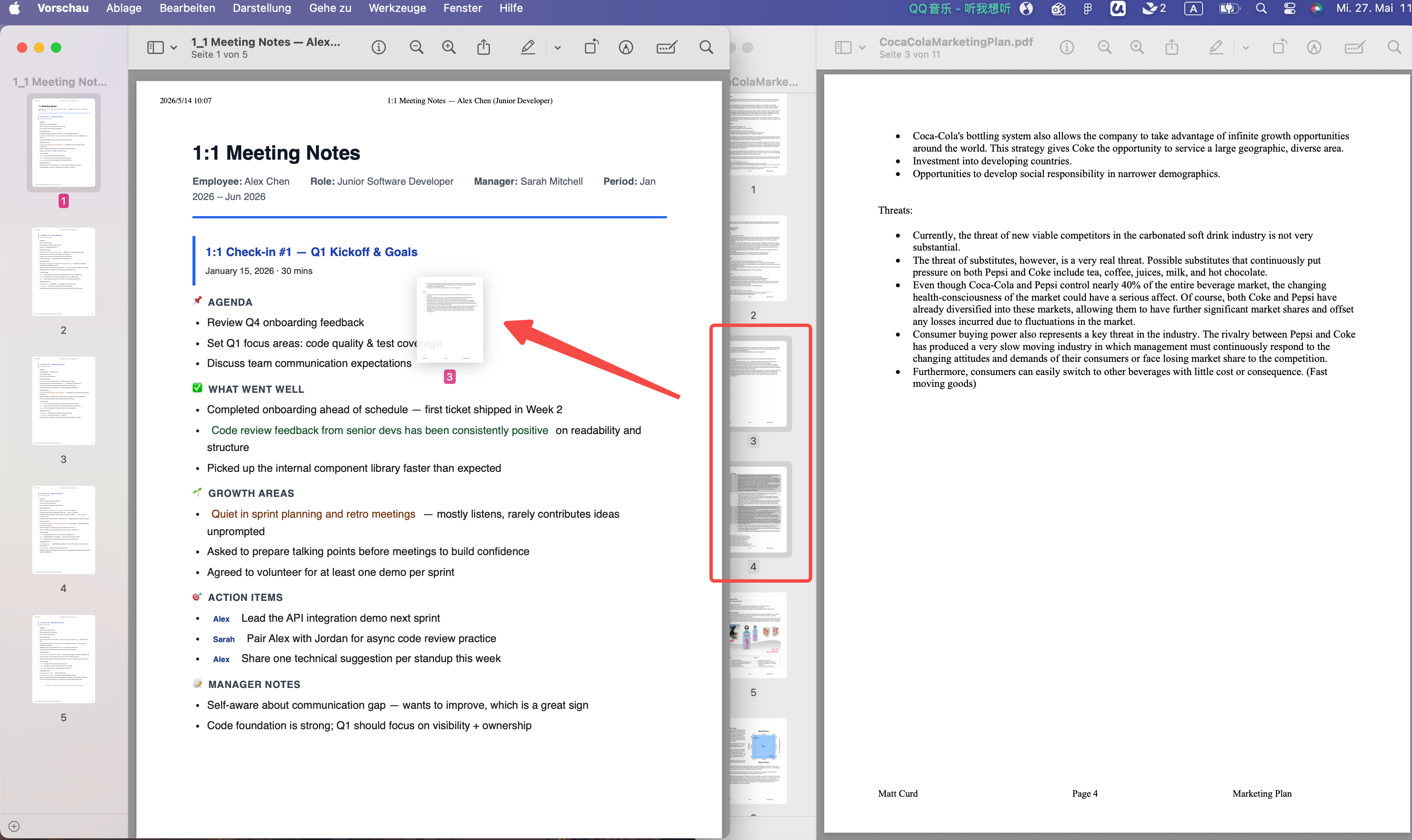Open Spotlight search in menu bar

[1261, 8]
